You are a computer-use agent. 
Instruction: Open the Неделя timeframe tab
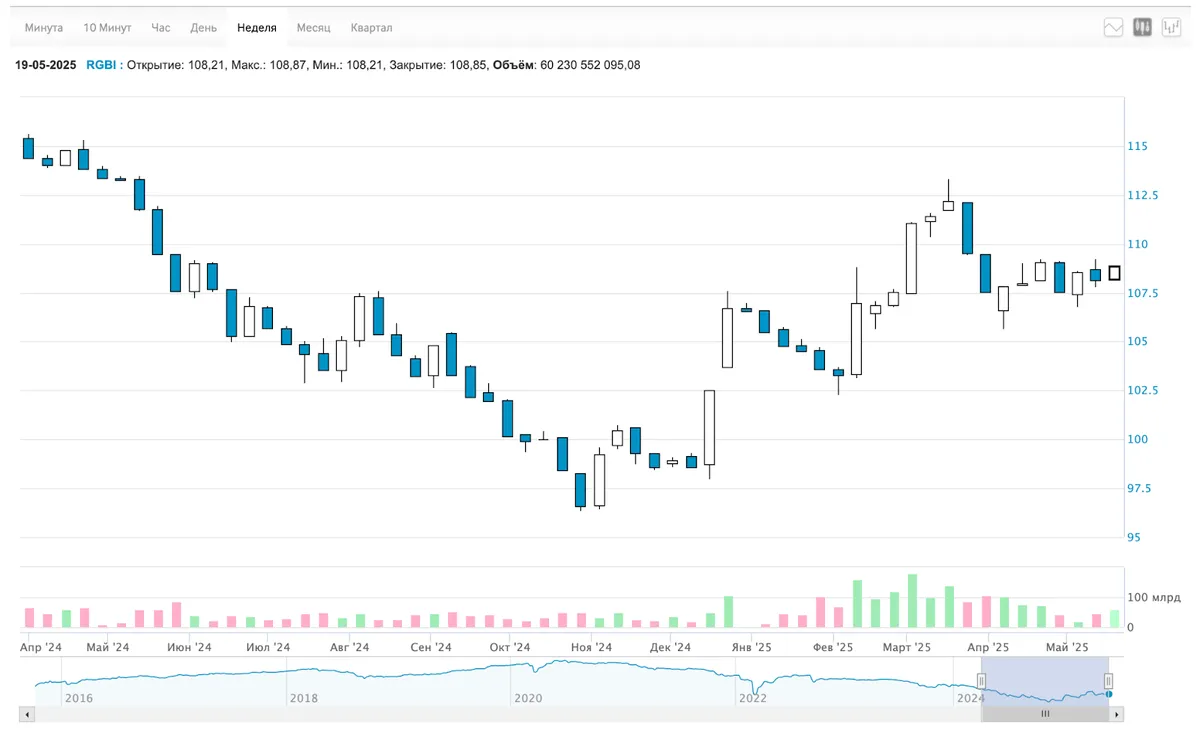257,28
